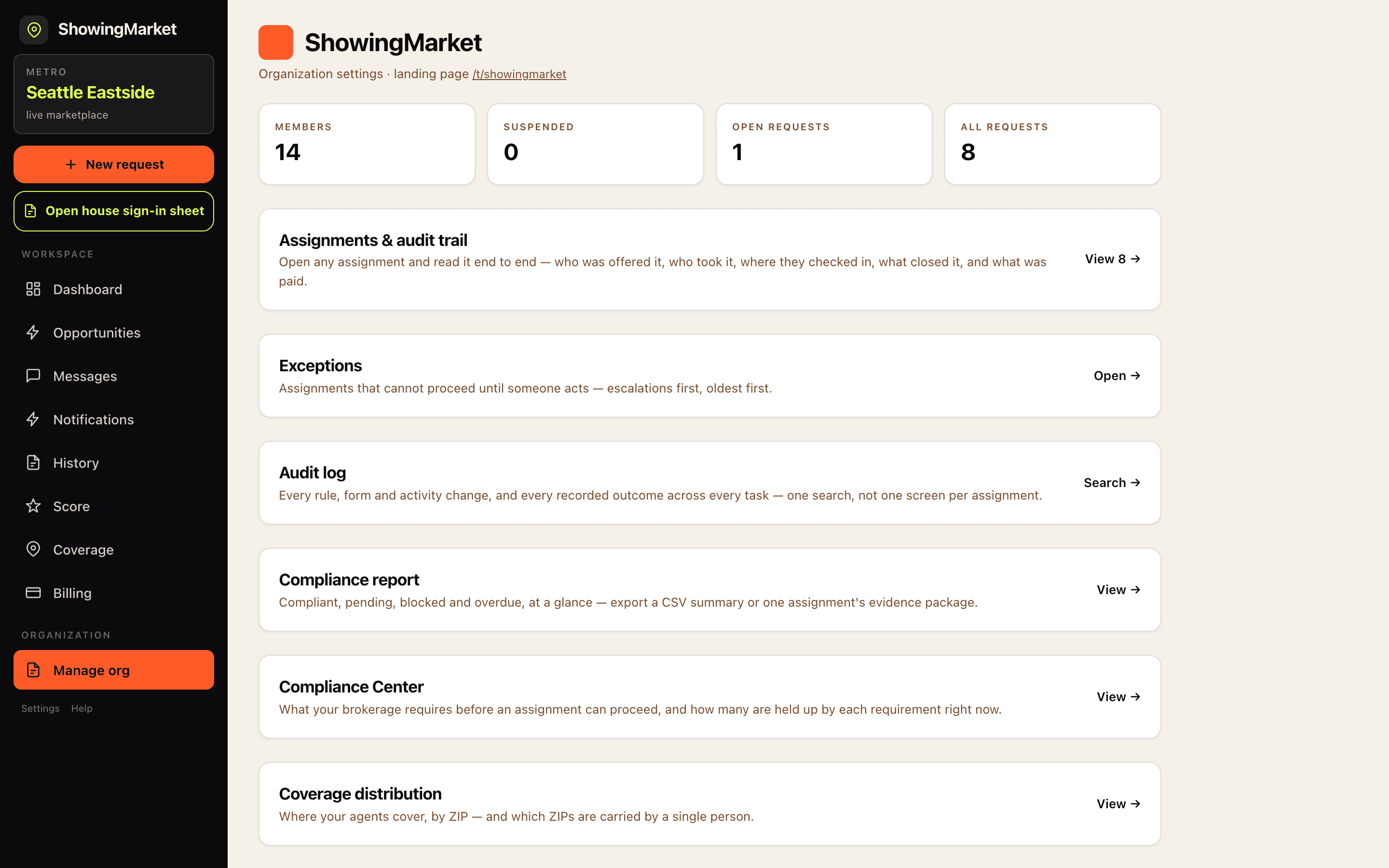Click Search on the Audit log card

pyautogui.click(x=1112, y=483)
